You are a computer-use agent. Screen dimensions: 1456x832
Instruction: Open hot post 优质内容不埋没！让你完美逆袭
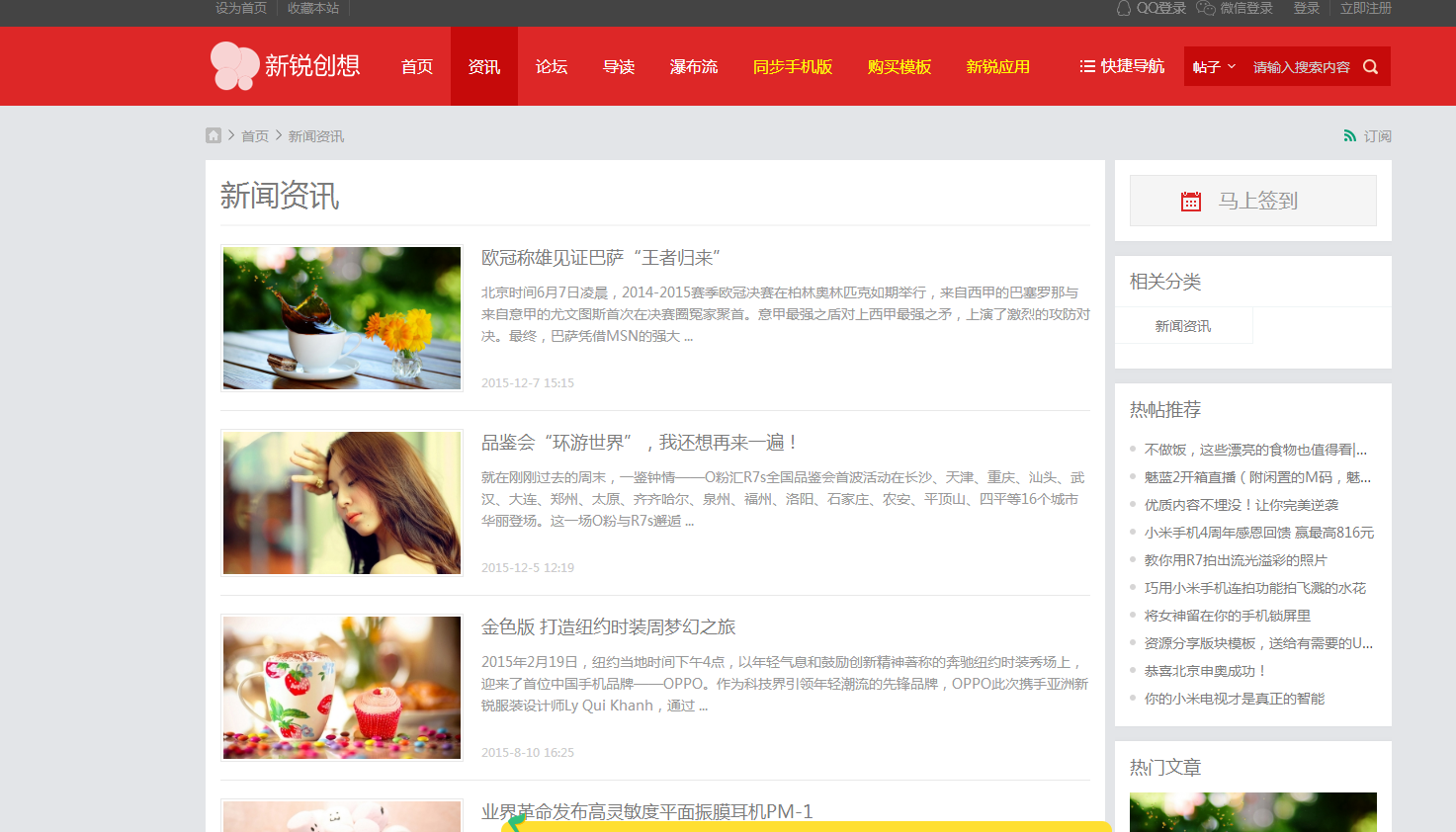click(x=1242, y=505)
